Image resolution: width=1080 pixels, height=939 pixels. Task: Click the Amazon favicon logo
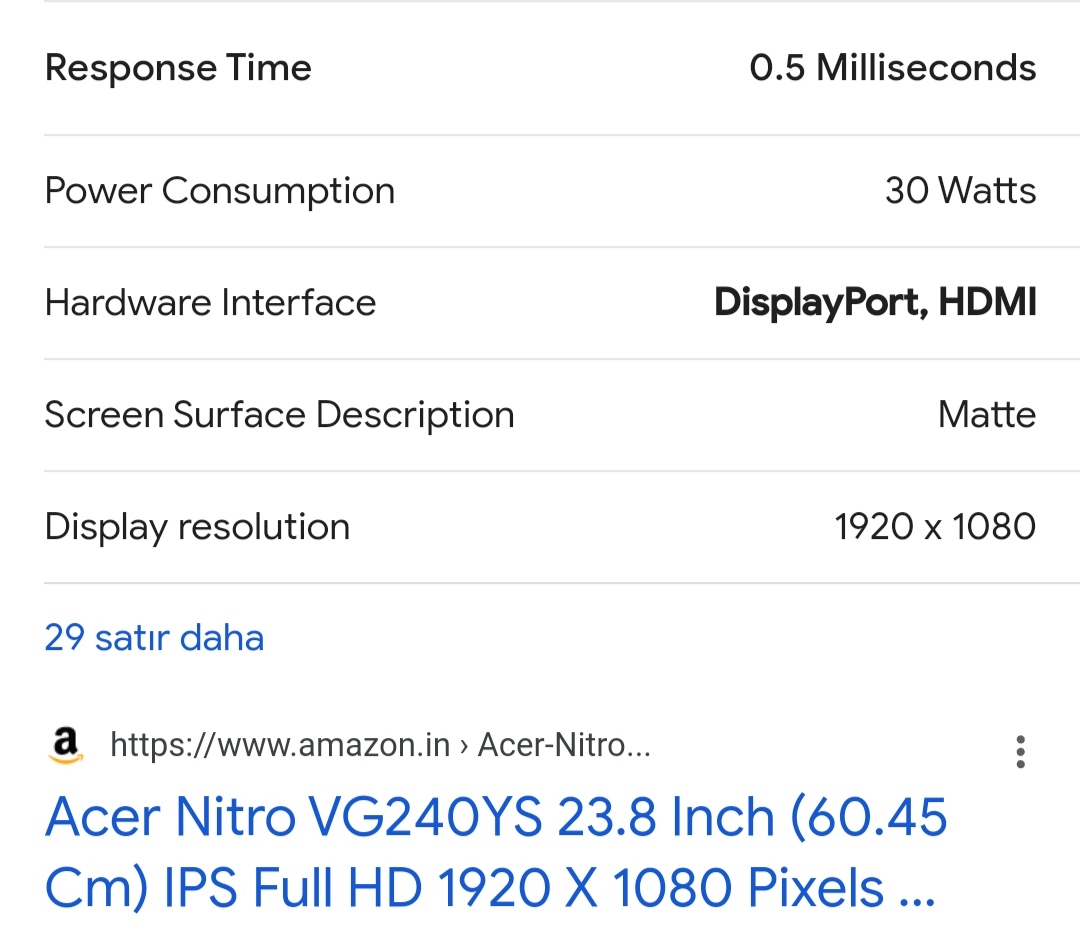66,746
